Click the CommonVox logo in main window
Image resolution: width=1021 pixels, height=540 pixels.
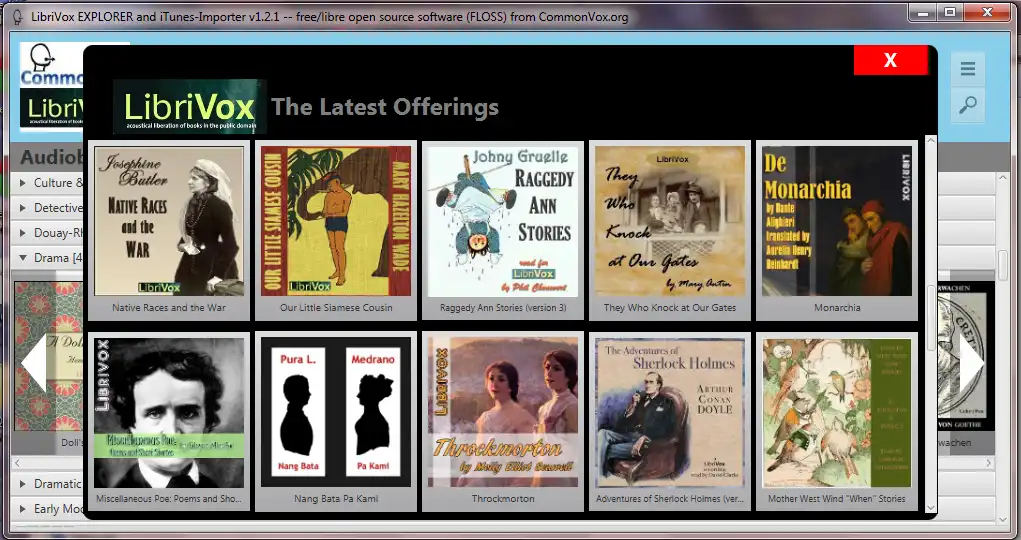point(51,65)
